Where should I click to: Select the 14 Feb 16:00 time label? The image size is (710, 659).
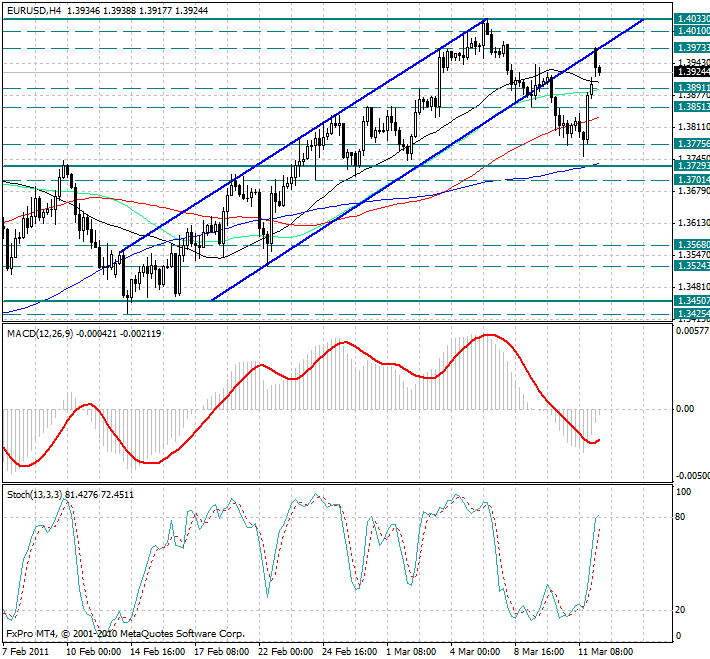pyautogui.click(x=158, y=652)
